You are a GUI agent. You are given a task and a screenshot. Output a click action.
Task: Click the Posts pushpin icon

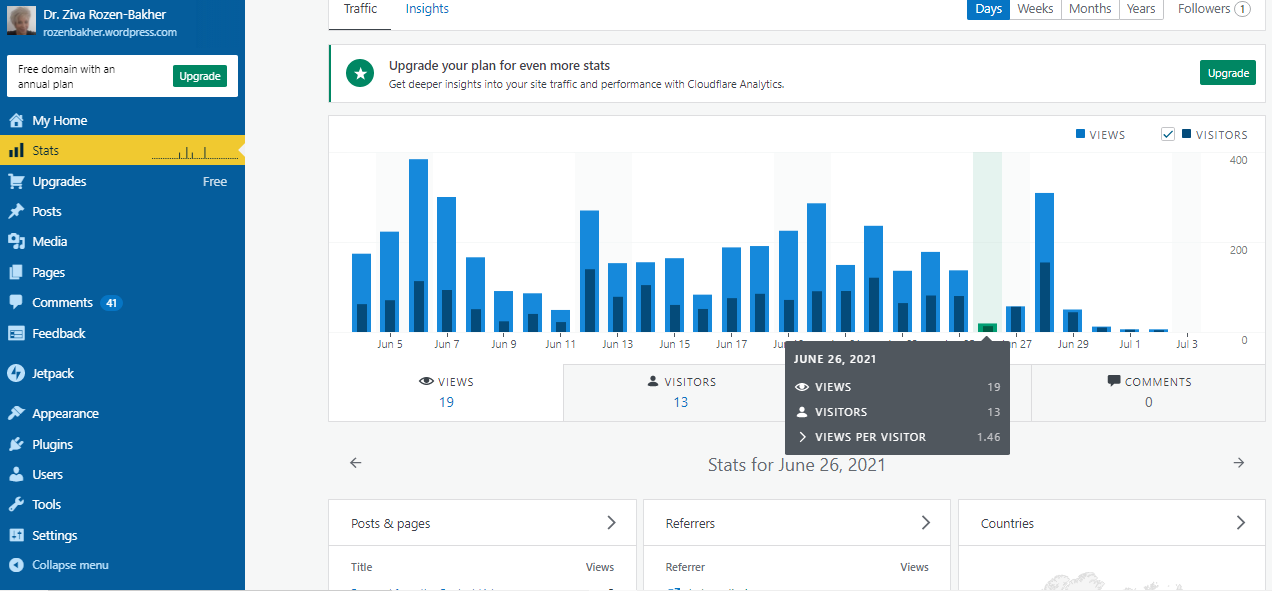point(16,211)
